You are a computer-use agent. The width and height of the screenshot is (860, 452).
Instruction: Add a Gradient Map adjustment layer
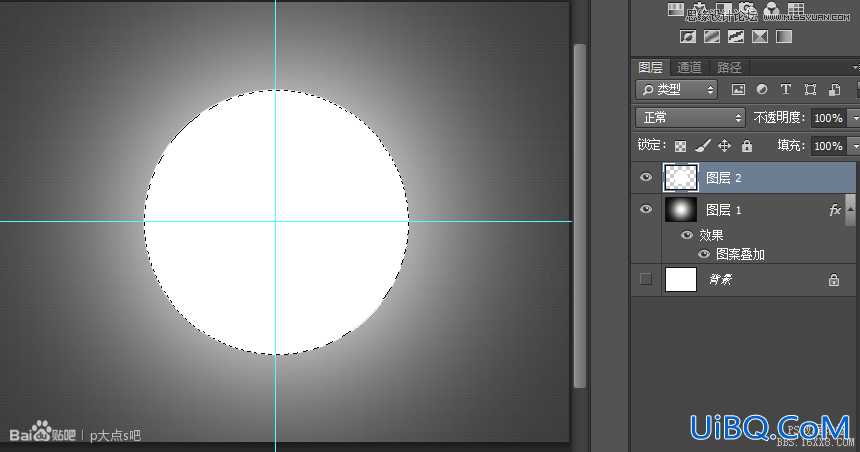(x=784, y=37)
